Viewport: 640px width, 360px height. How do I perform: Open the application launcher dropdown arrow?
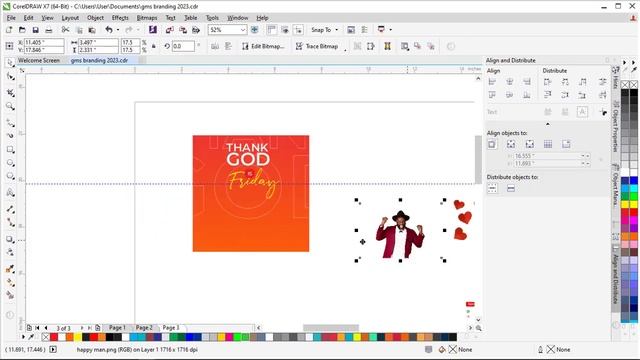pyautogui.click(x=391, y=30)
